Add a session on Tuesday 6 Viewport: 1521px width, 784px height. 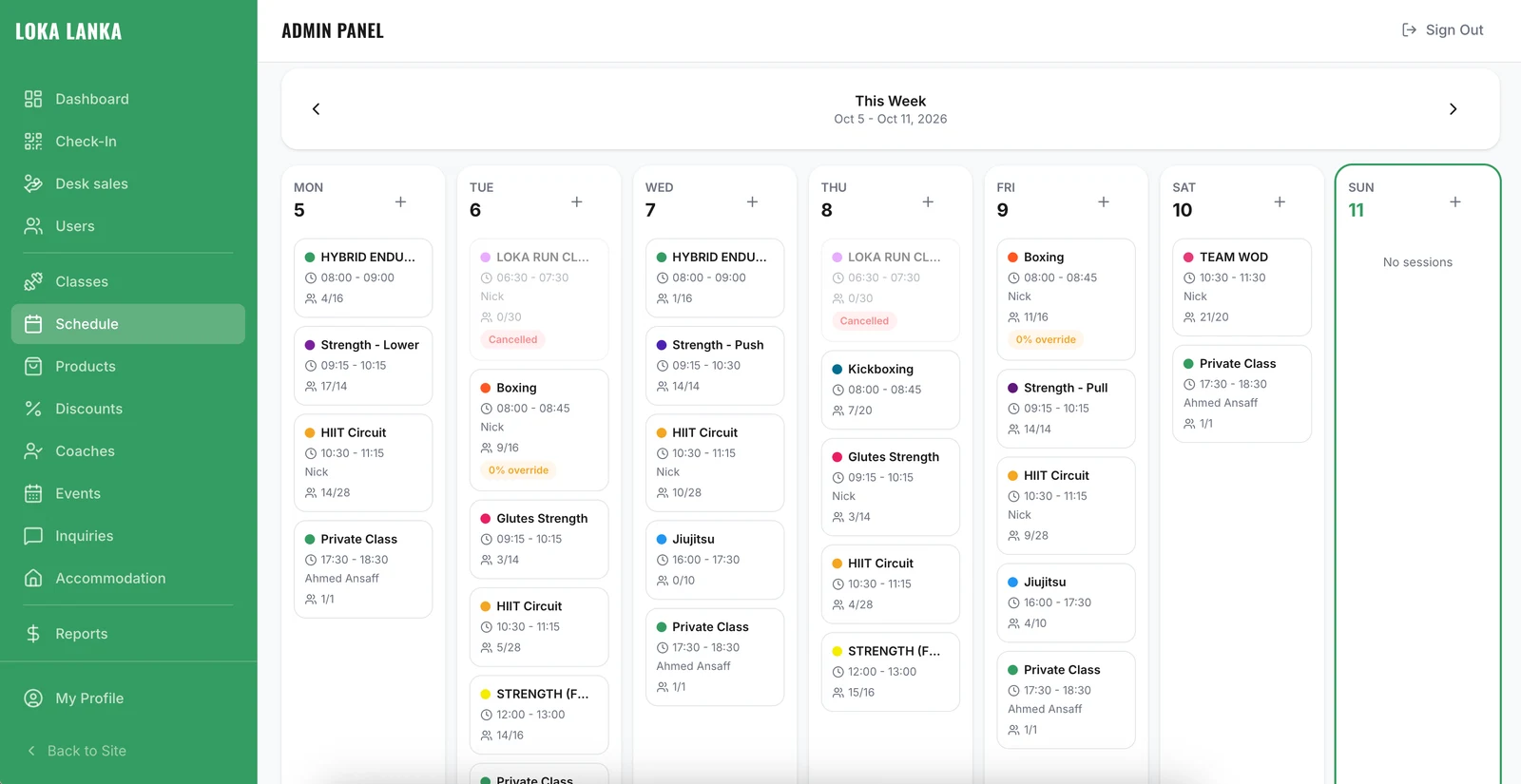(577, 201)
